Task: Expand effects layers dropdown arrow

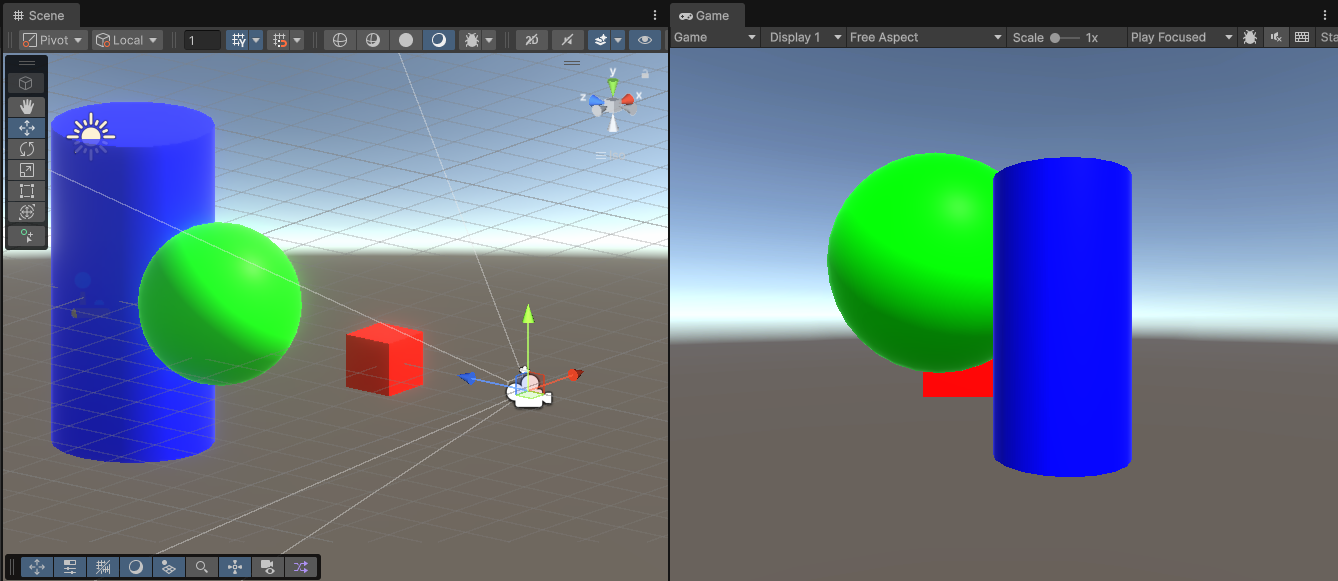Action: pyautogui.click(x=618, y=40)
